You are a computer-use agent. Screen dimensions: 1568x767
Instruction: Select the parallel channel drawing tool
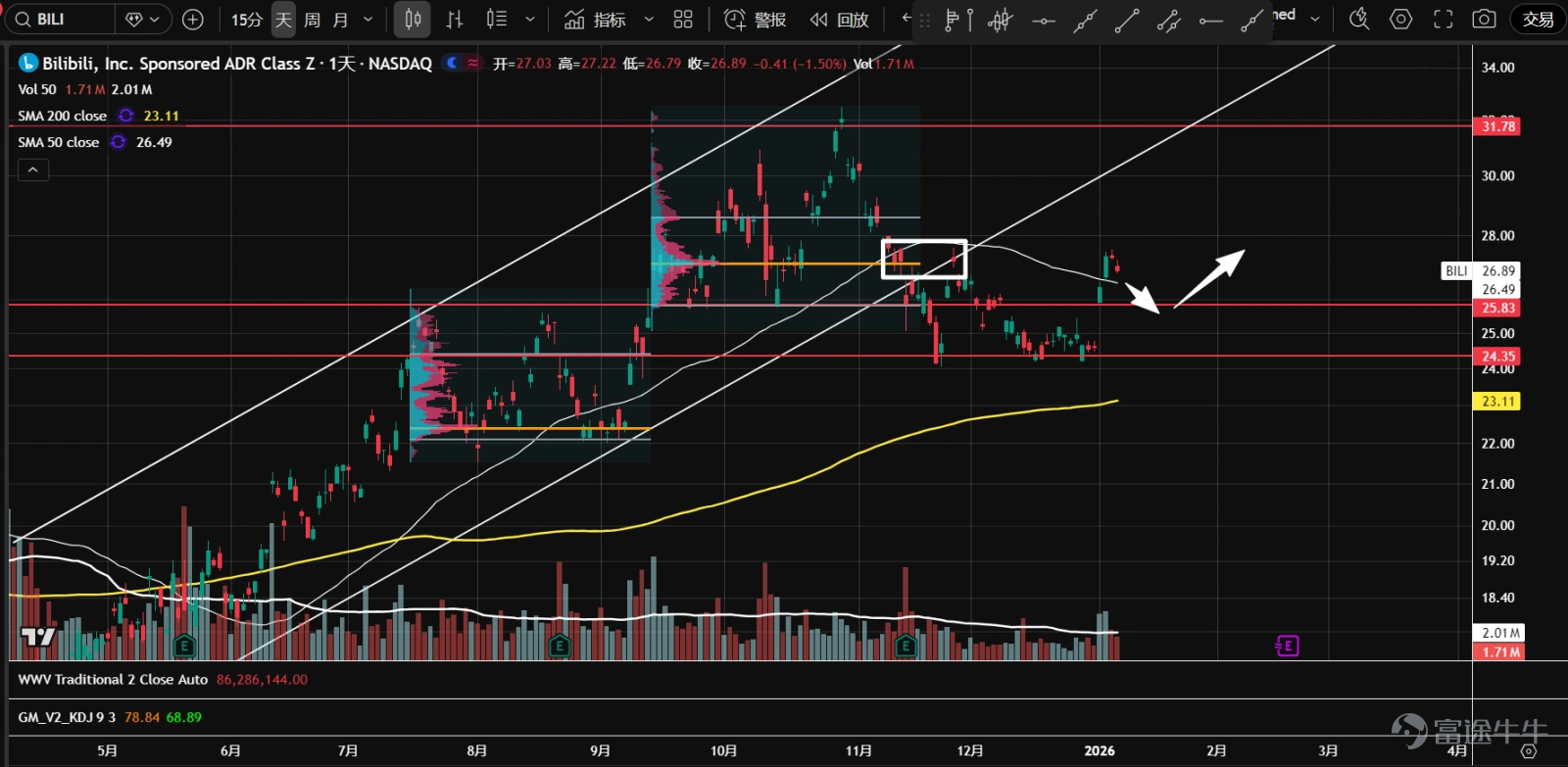tap(1169, 21)
